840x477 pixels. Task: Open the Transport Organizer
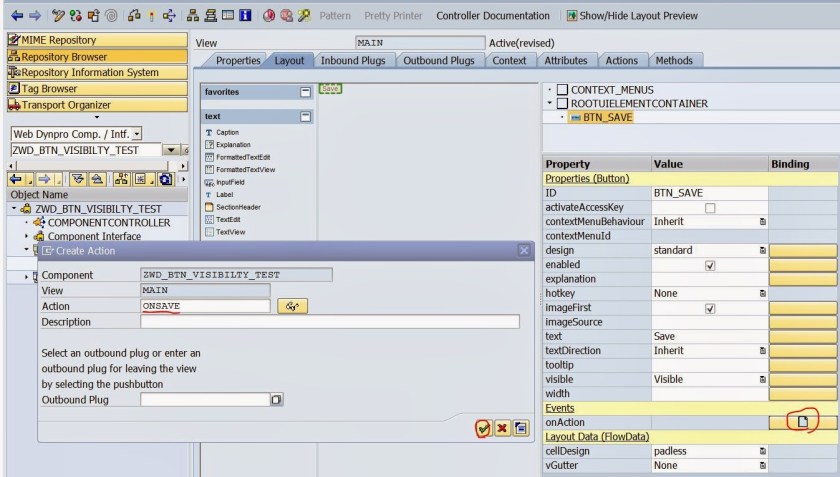98,105
